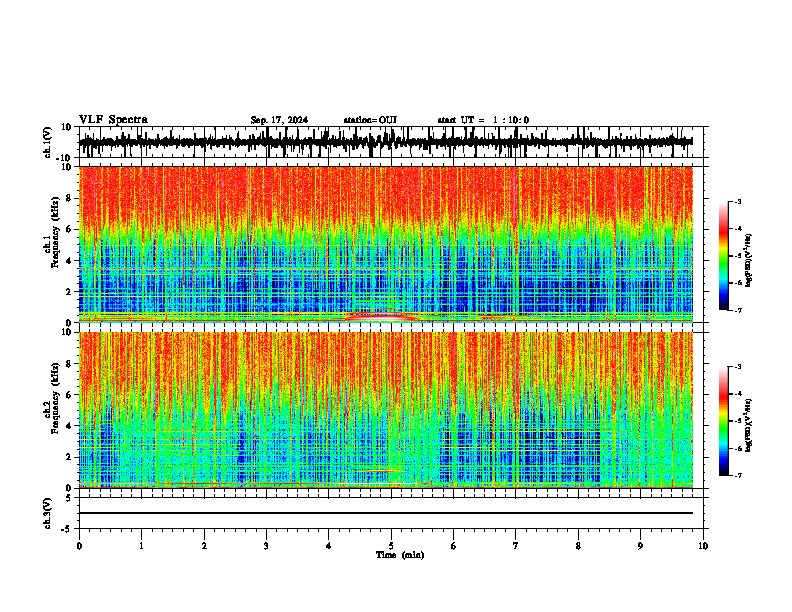
Task: Click the "-3" label atop ch.2 colorbar
Action: click(x=737, y=367)
